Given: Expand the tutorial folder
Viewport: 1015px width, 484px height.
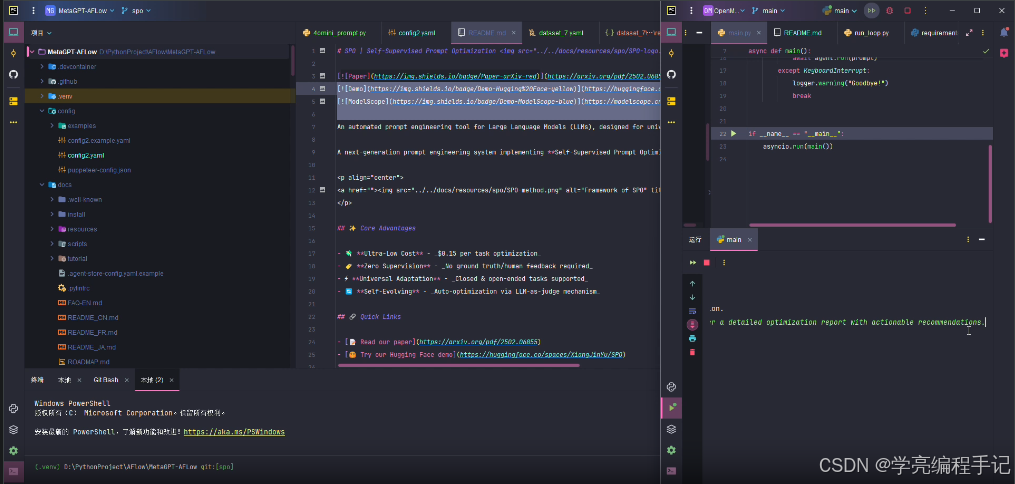Looking at the screenshot, I should click(52, 258).
